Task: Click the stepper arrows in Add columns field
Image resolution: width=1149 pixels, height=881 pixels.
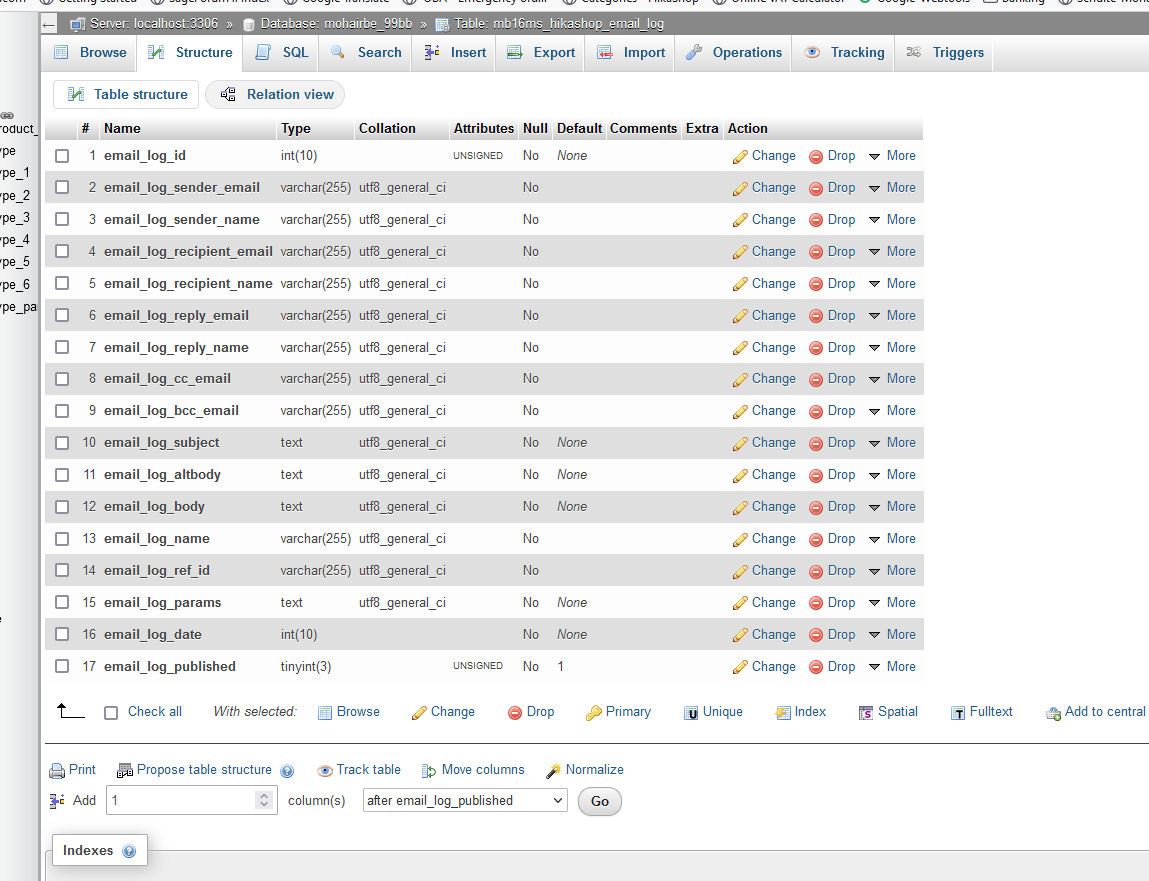Action: 264,800
